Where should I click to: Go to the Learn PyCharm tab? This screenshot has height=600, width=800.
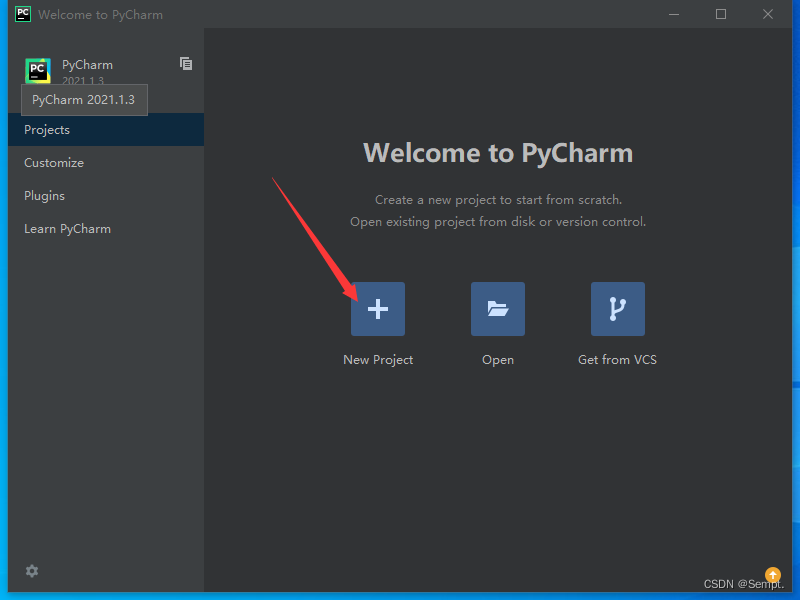click(x=106, y=229)
